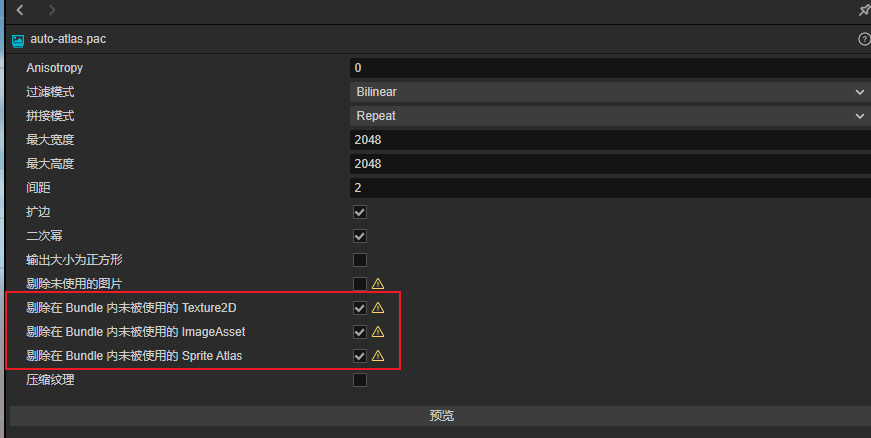The width and height of the screenshot is (871, 438).
Task: Click the 最大宽度 input field
Action: [x=610, y=140]
